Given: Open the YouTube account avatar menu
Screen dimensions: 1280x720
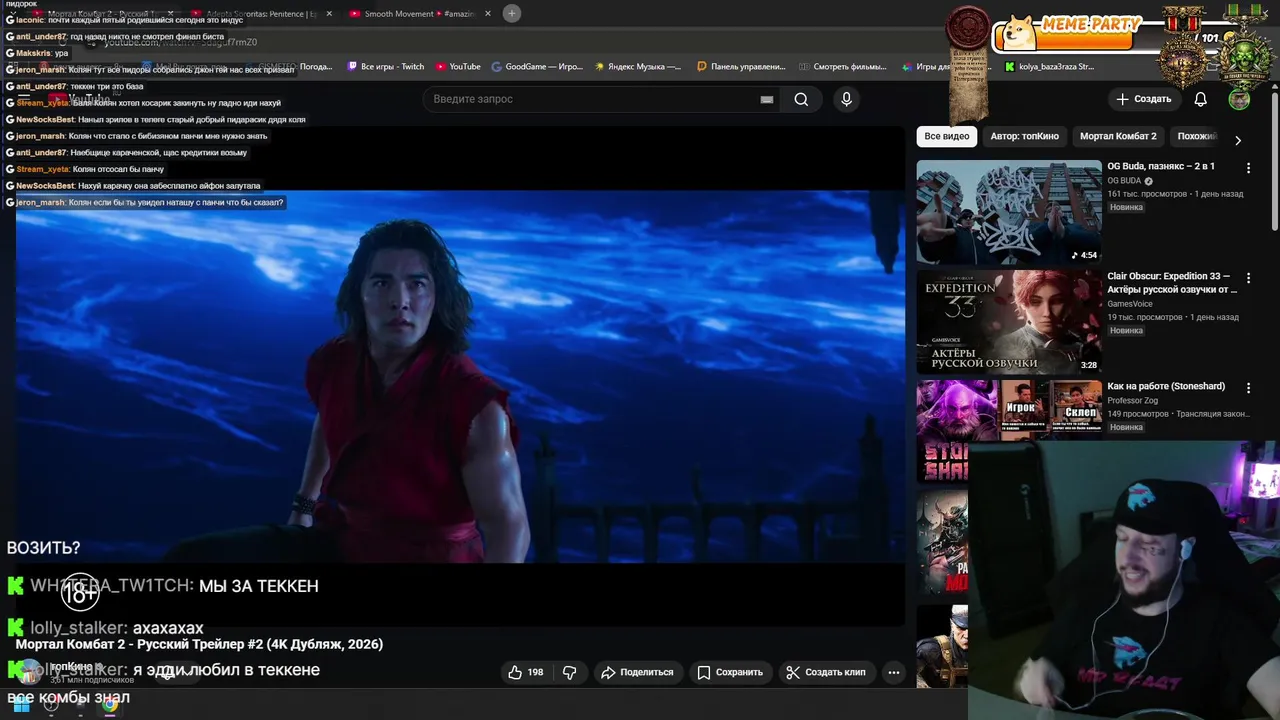Looking at the screenshot, I should [1239, 99].
